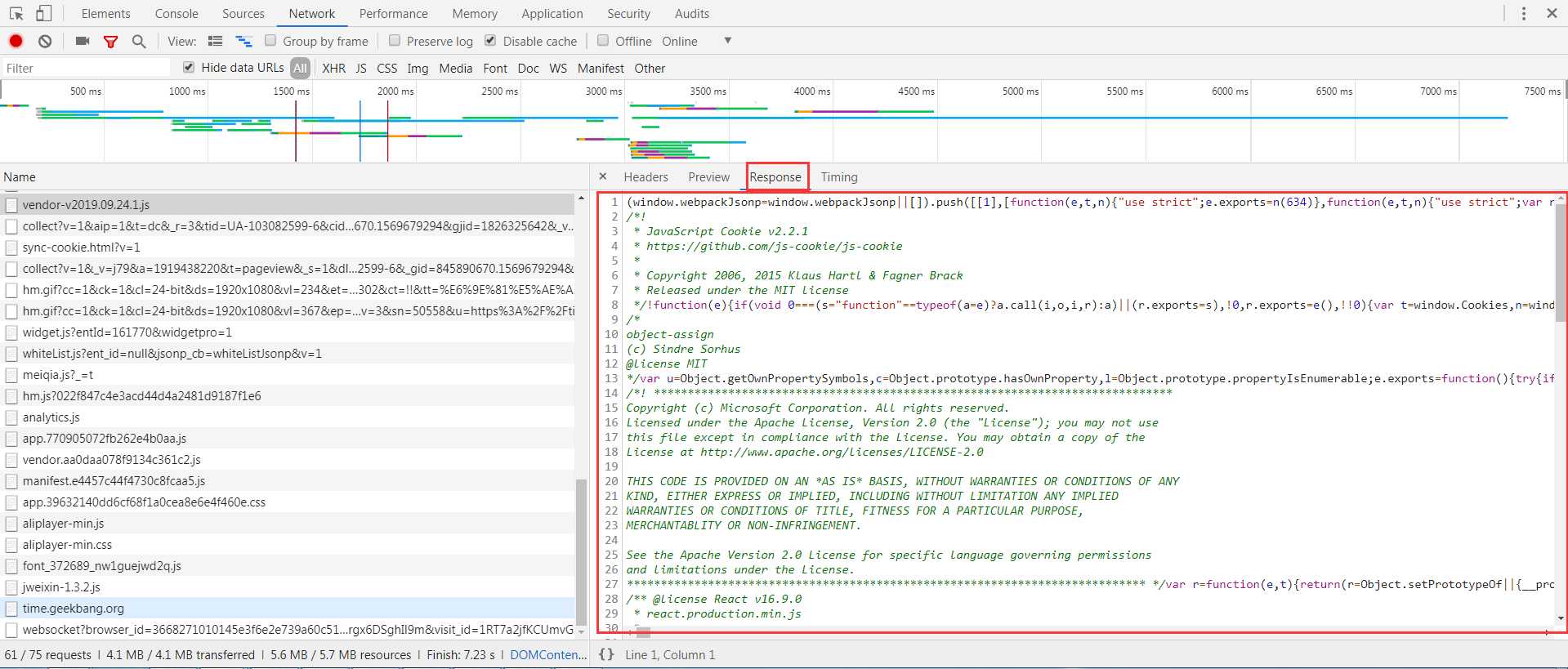
Task: Go to the Performance tab
Action: 393,13
